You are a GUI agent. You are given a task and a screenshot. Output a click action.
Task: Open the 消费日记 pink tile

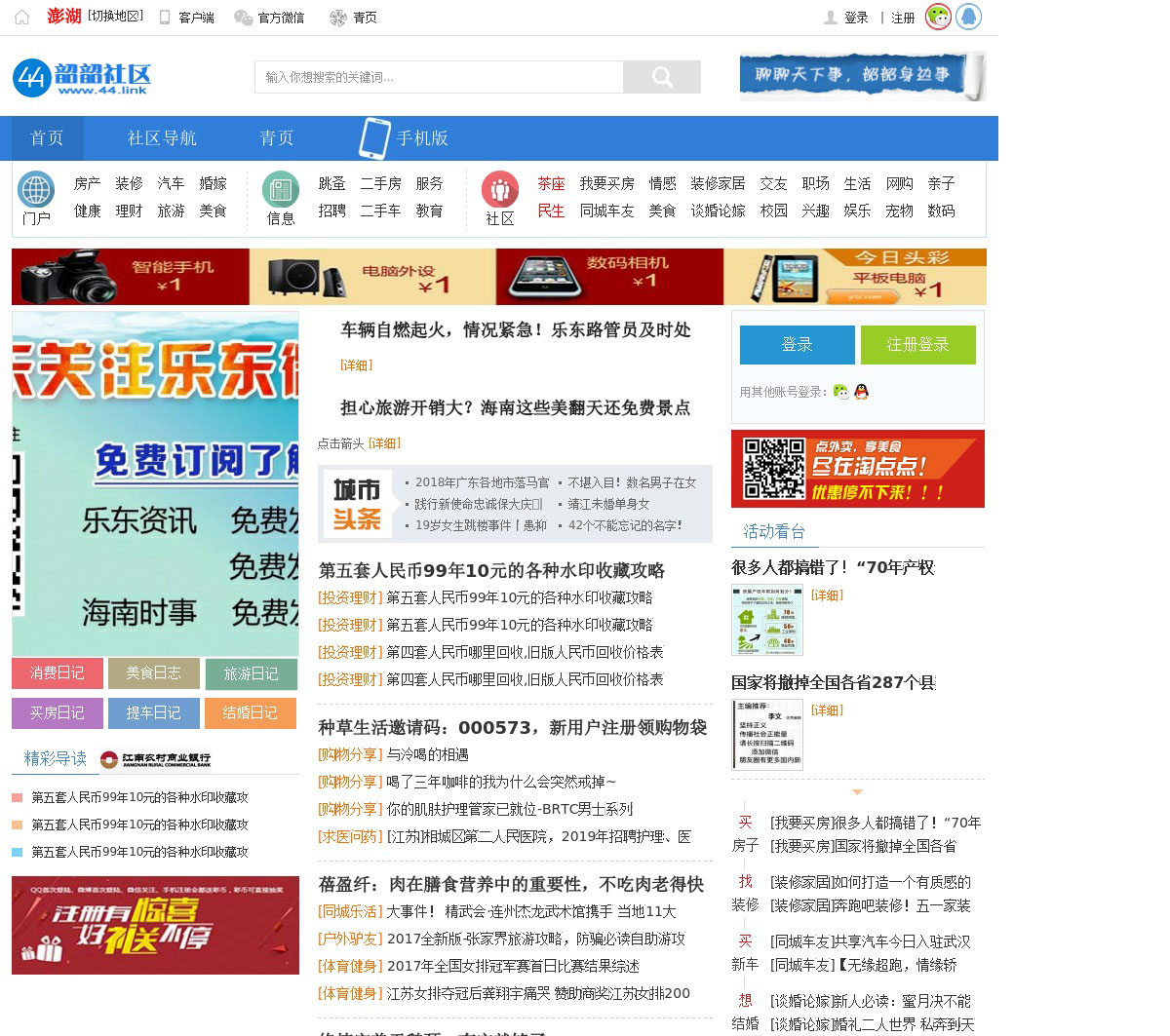tap(57, 673)
